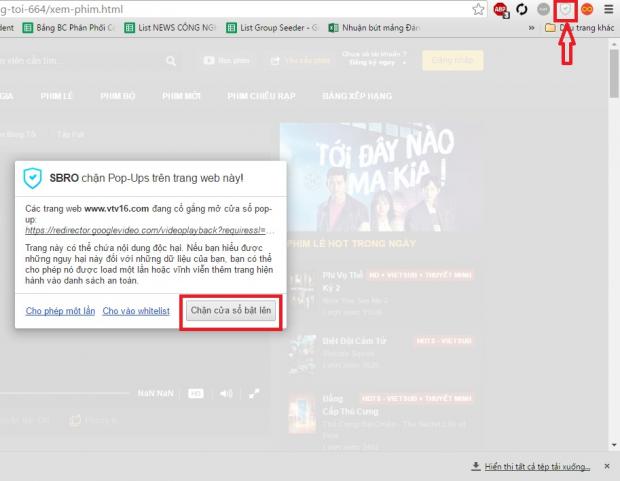Screen dimensions: 620x481
Task: Click the 'Cho phép một lần' link
Action: 60,311
